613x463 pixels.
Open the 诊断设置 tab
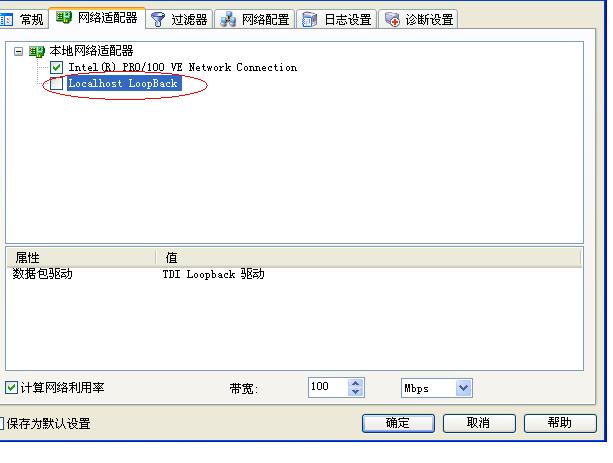pyautogui.click(x=418, y=19)
